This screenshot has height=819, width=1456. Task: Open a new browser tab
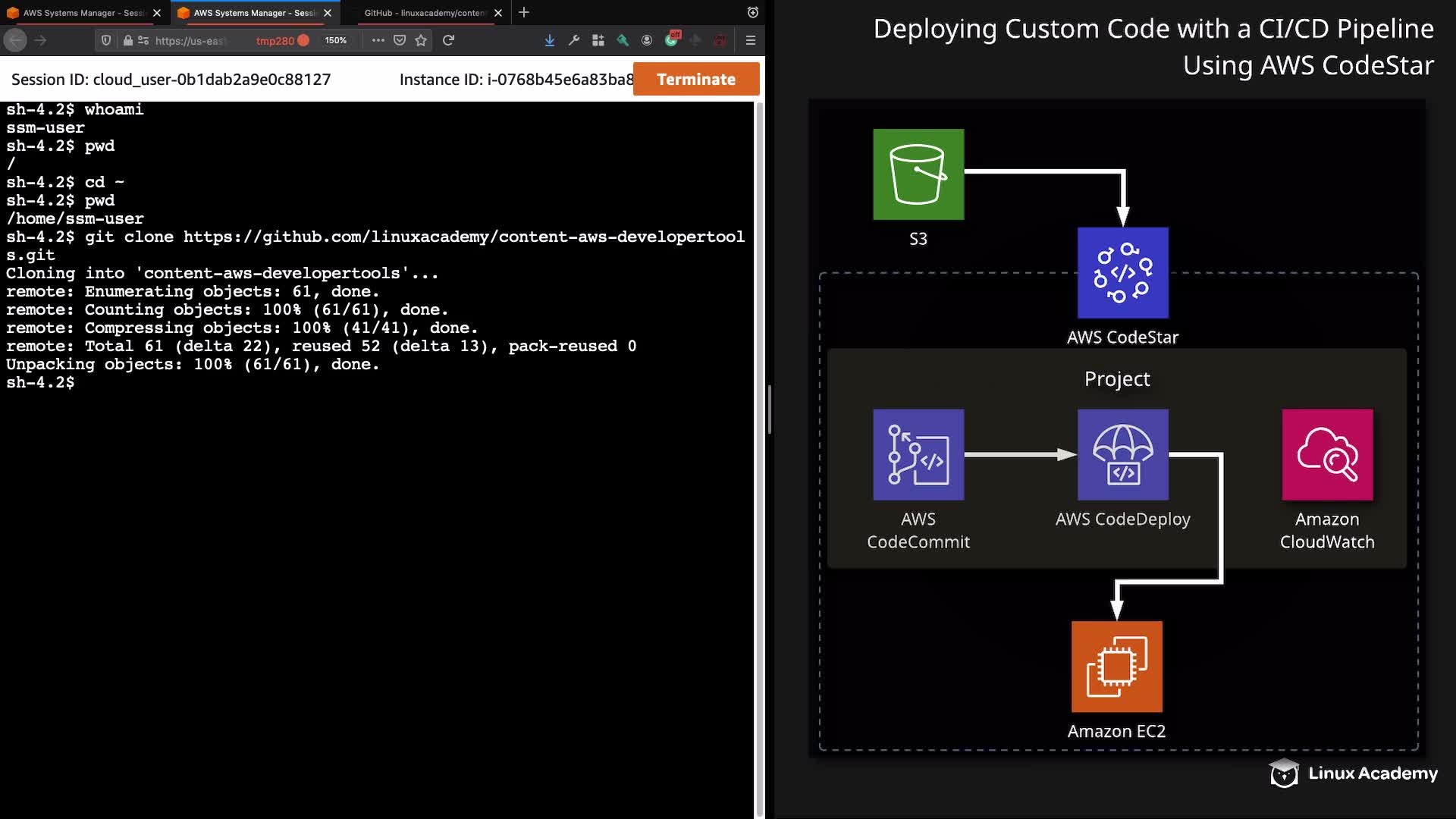coord(524,12)
